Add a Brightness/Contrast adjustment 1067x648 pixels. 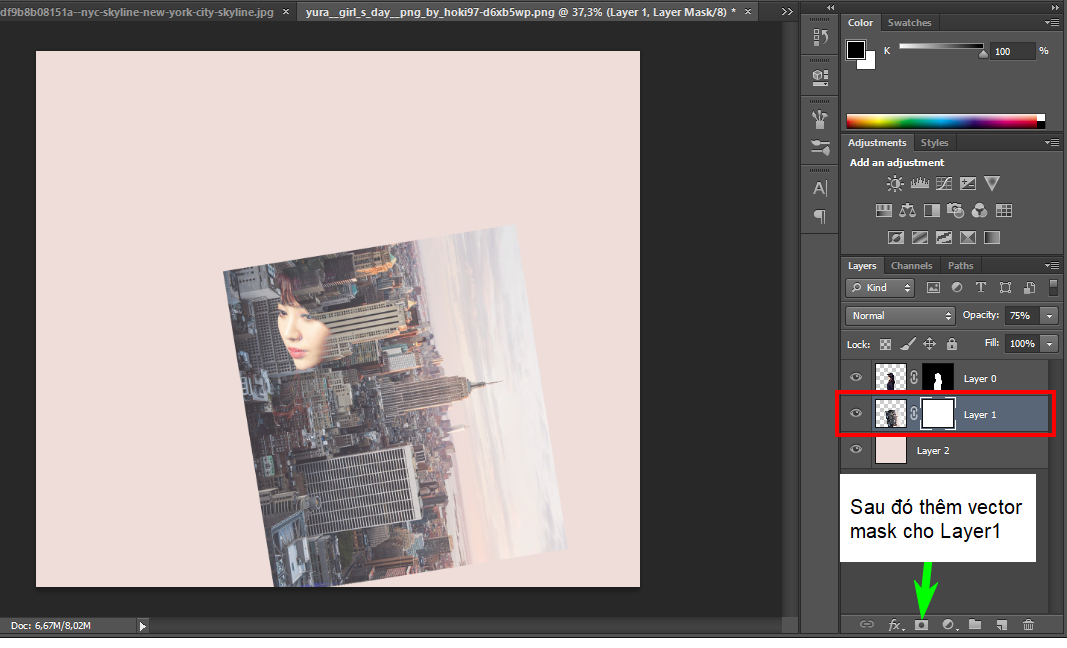pos(894,184)
